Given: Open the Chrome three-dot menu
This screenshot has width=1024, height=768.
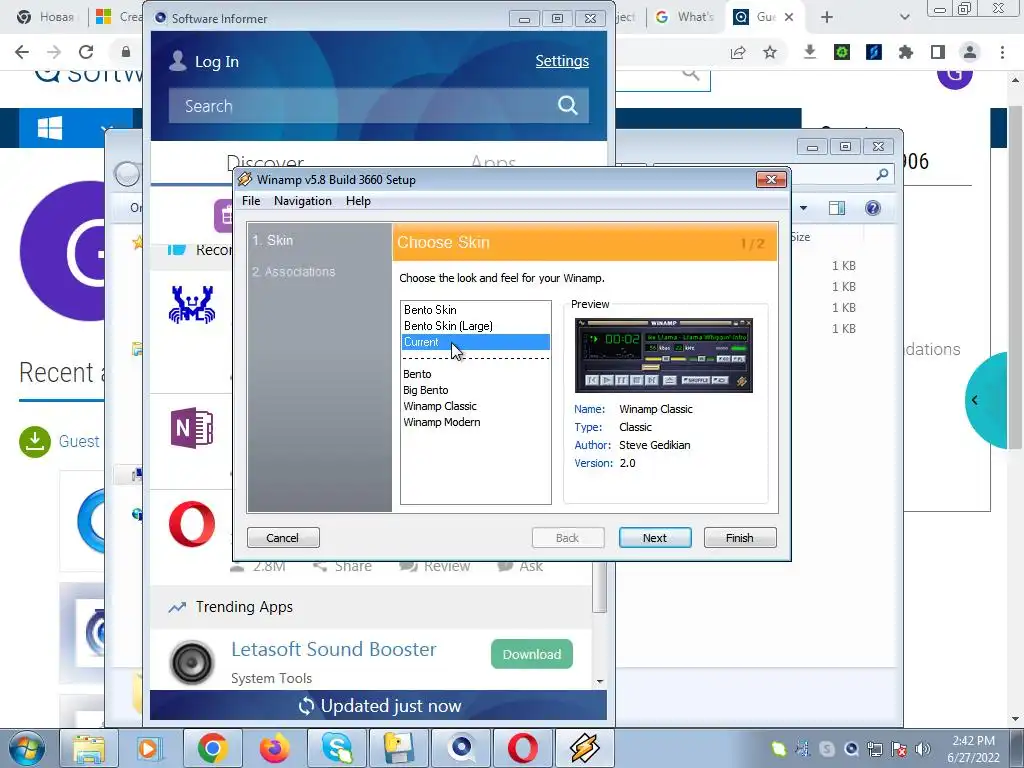Looking at the screenshot, I should [x=1002, y=52].
